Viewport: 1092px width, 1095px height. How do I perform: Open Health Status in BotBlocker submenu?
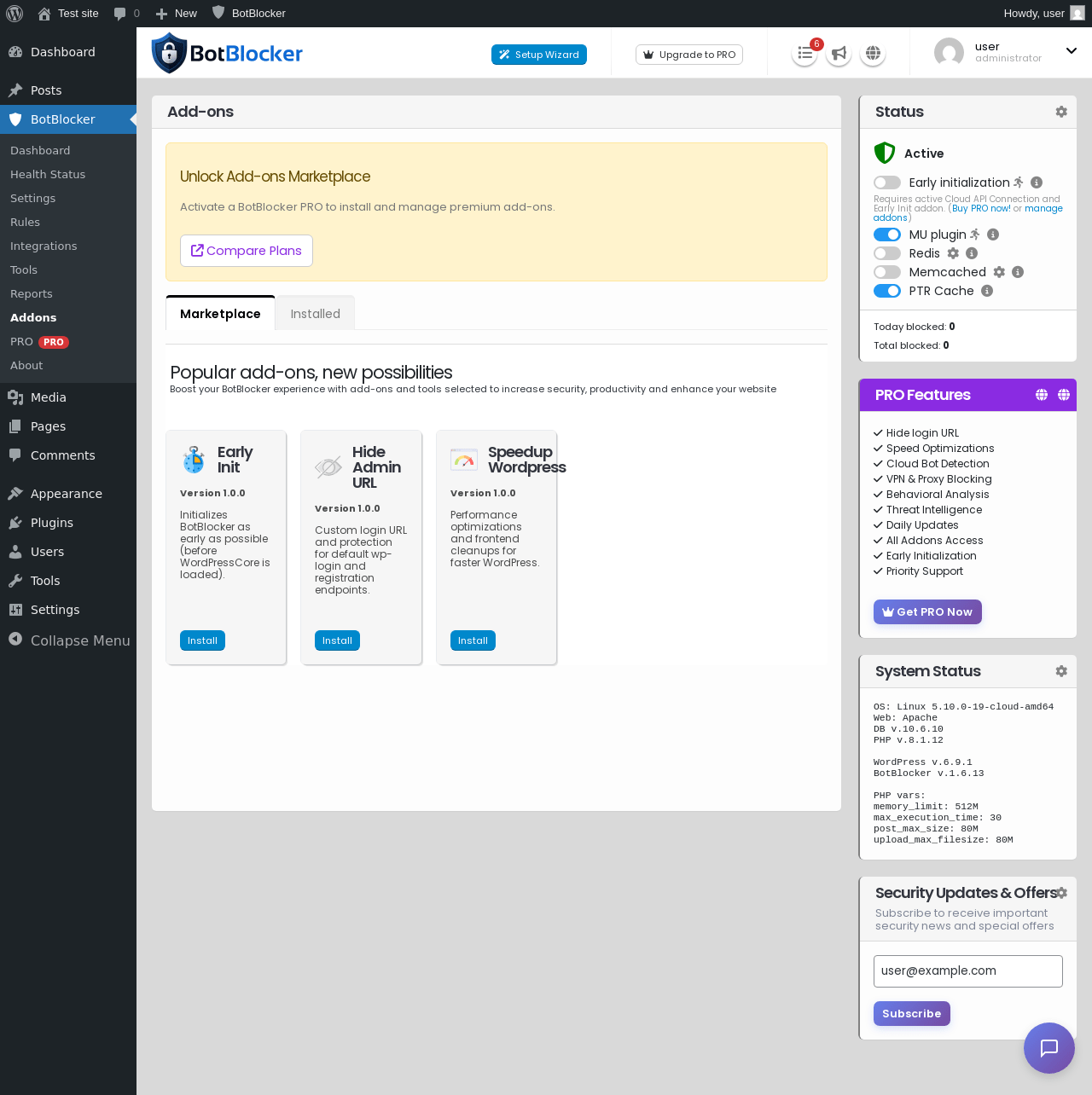(48, 174)
